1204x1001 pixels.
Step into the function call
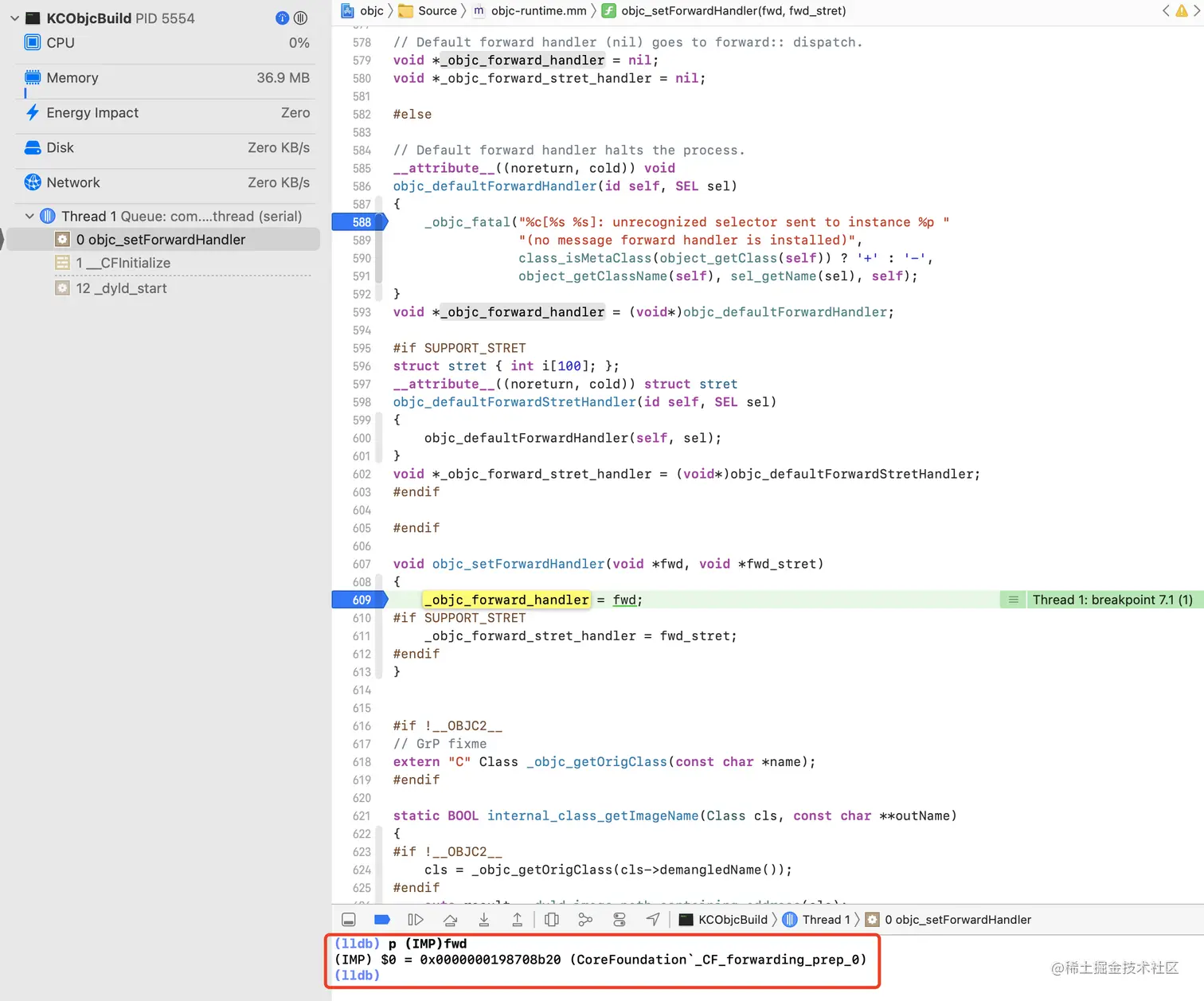coord(483,920)
